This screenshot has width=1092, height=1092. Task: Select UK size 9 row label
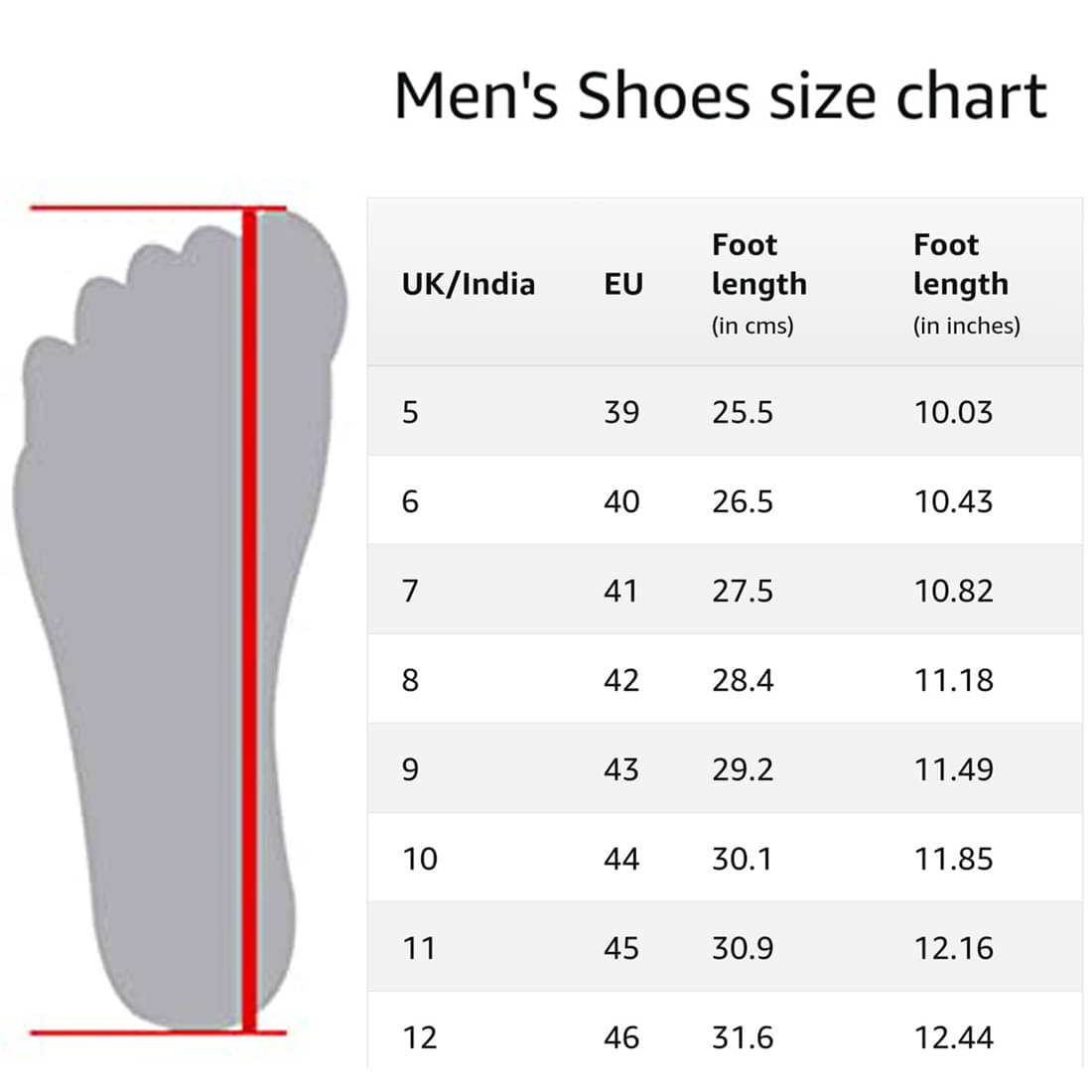[x=410, y=769]
